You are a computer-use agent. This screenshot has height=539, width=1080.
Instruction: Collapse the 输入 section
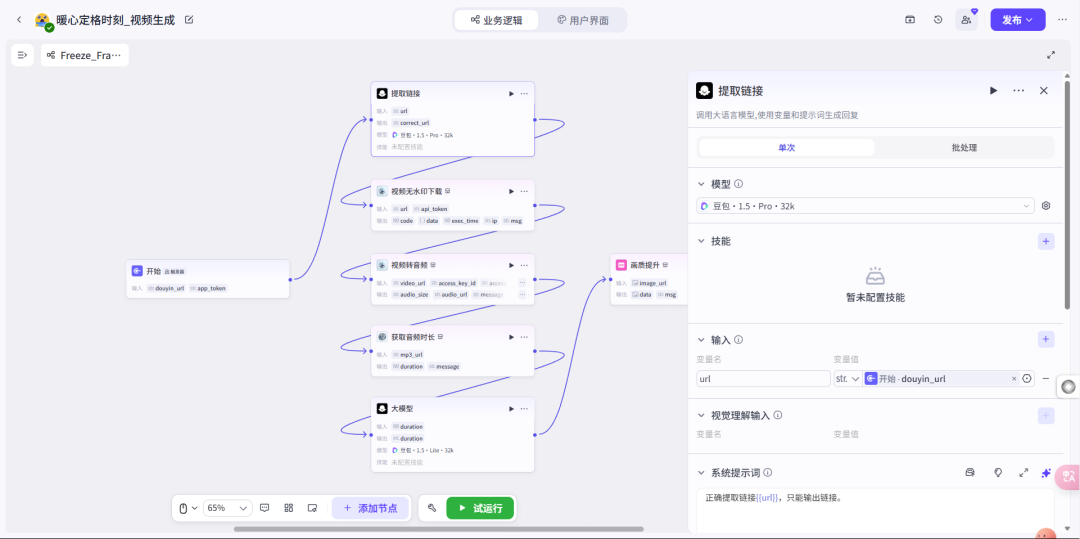pos(701,339)
